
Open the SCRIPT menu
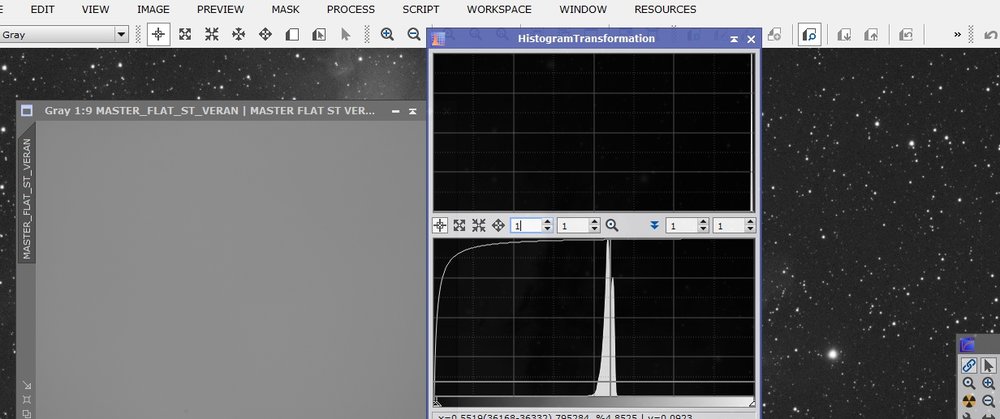click(421, 10)
